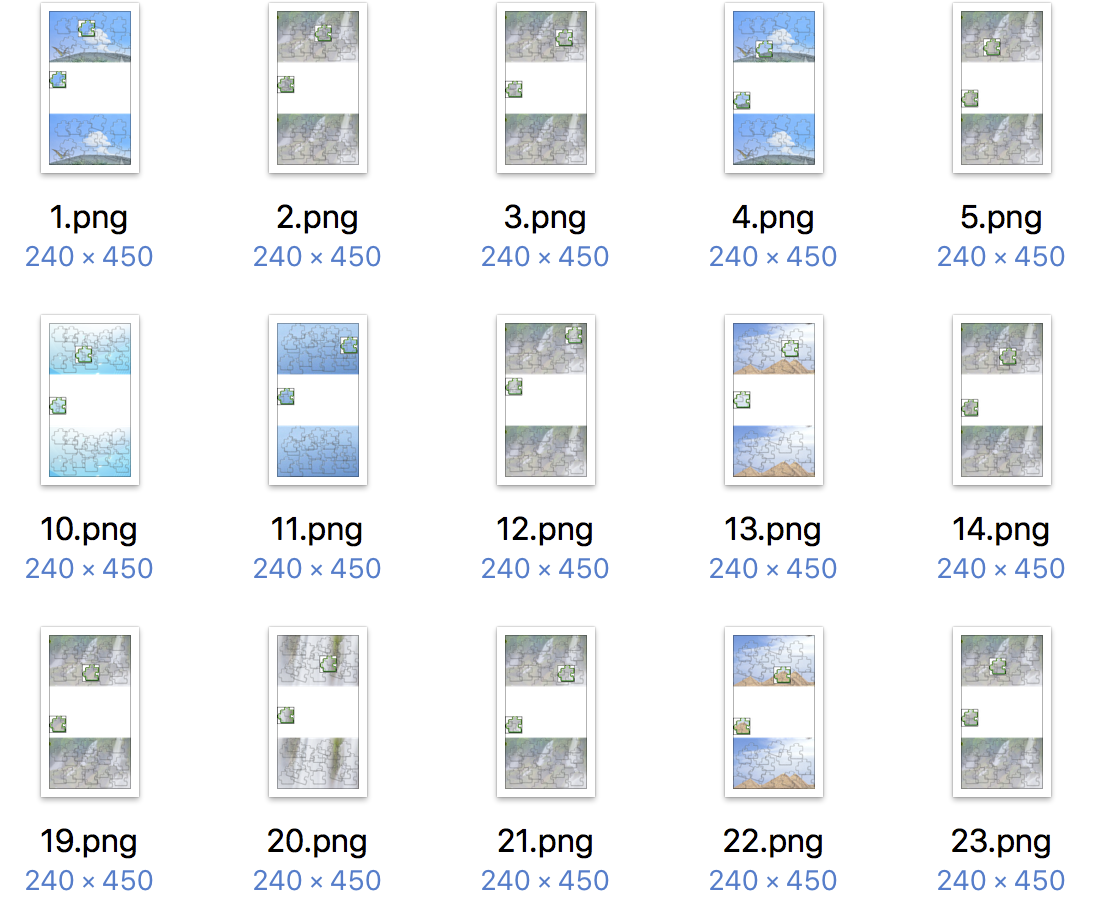
Task: Click the file name 19.png
Action: [89, 841]
